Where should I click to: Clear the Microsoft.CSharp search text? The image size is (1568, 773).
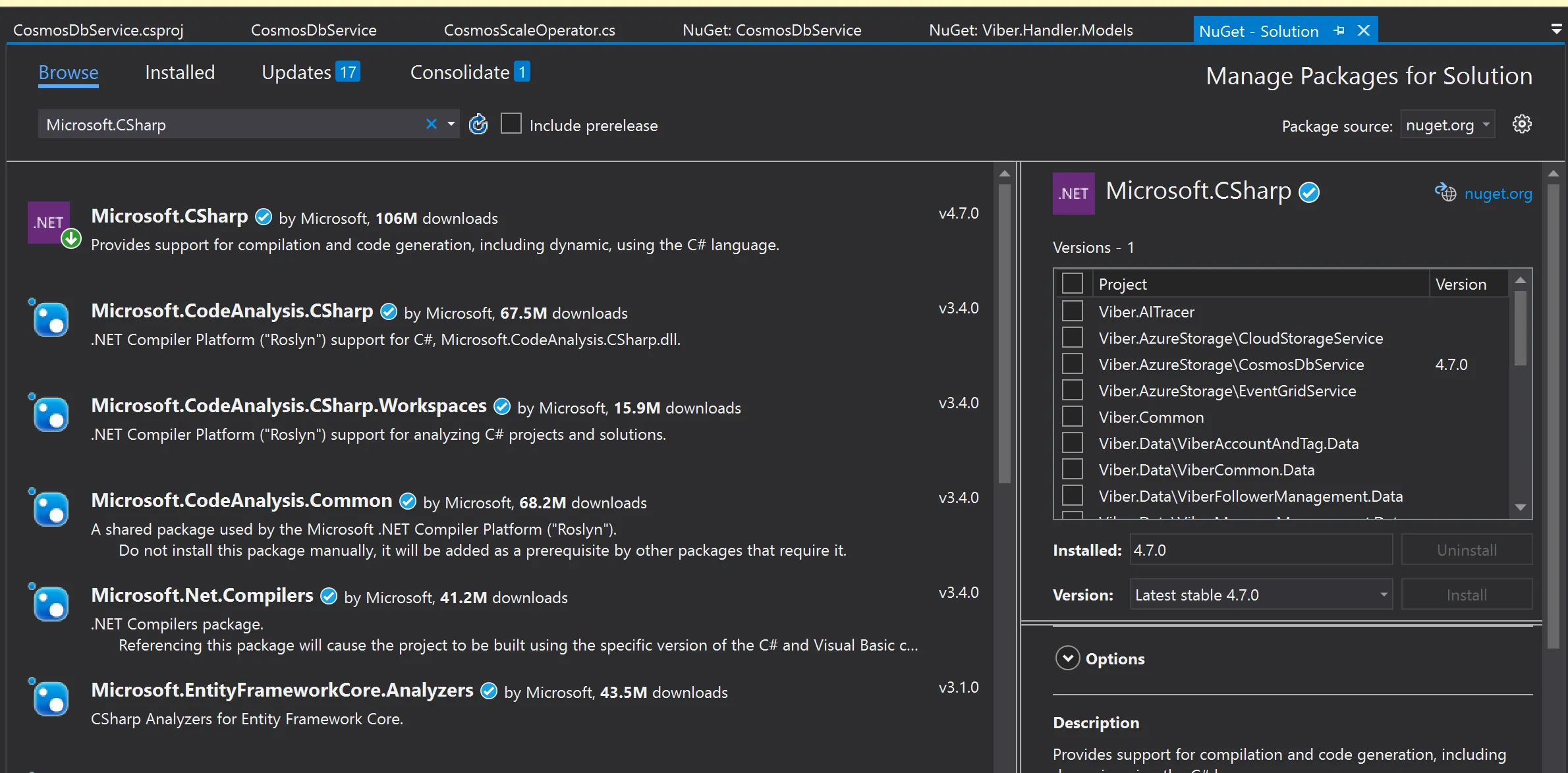(x=432, y=124)
